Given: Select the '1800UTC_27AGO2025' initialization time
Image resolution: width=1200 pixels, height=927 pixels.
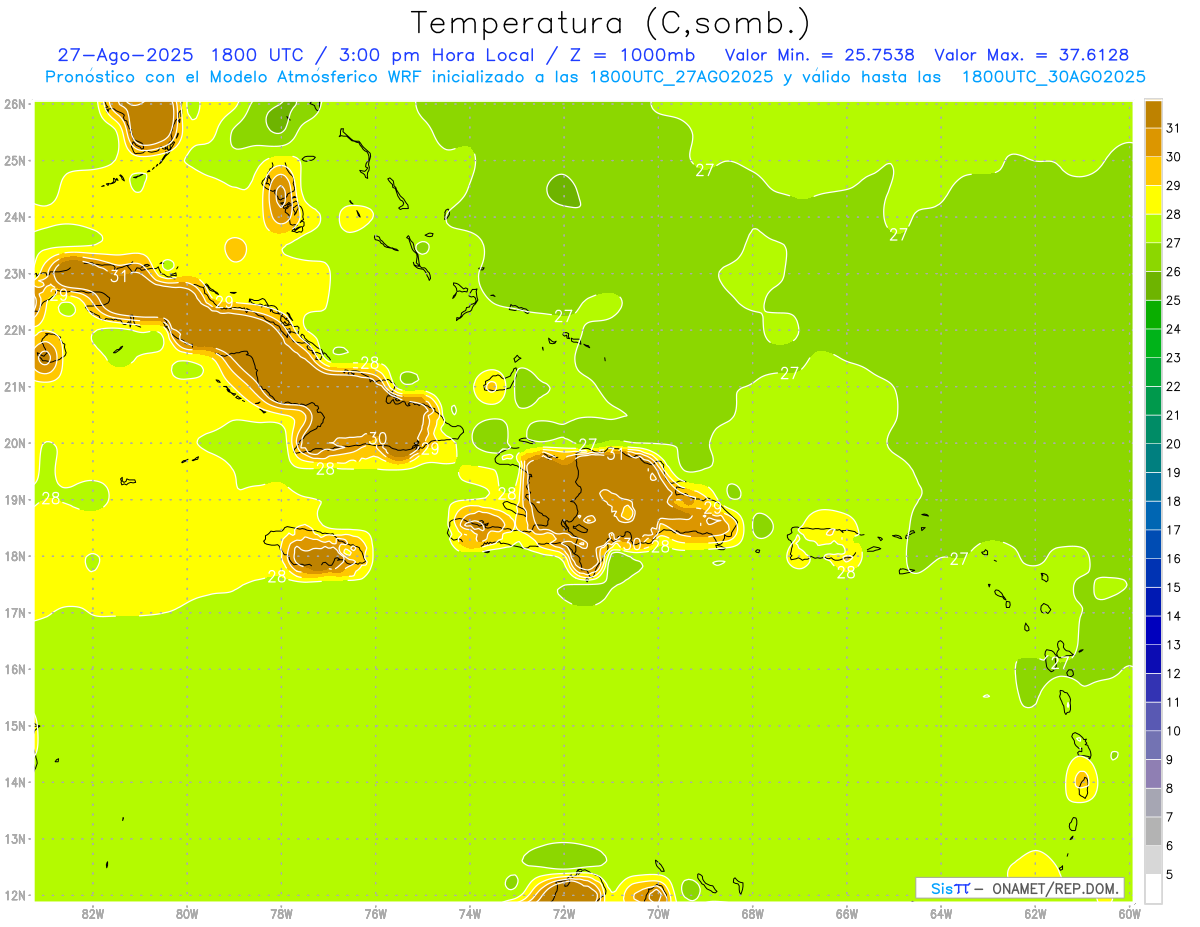Looking at the screenshot, I should coord(682,77).
